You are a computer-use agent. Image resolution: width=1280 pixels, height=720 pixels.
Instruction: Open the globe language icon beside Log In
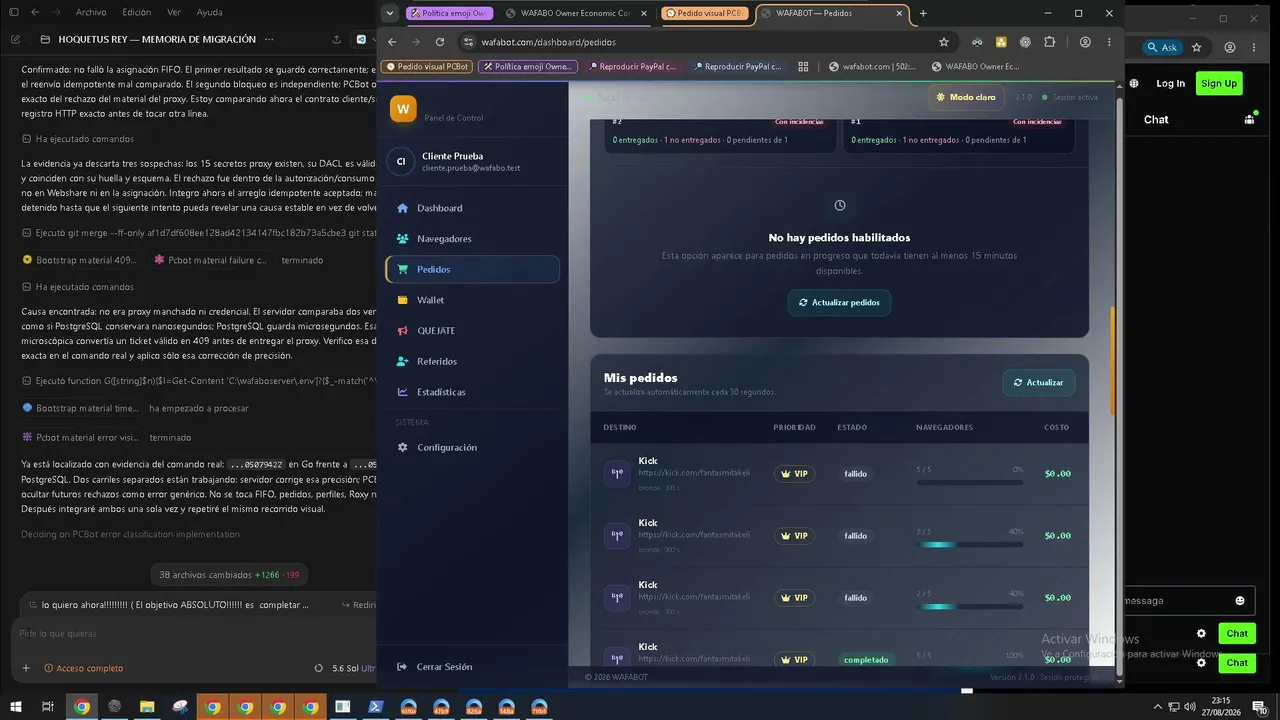1136,84
